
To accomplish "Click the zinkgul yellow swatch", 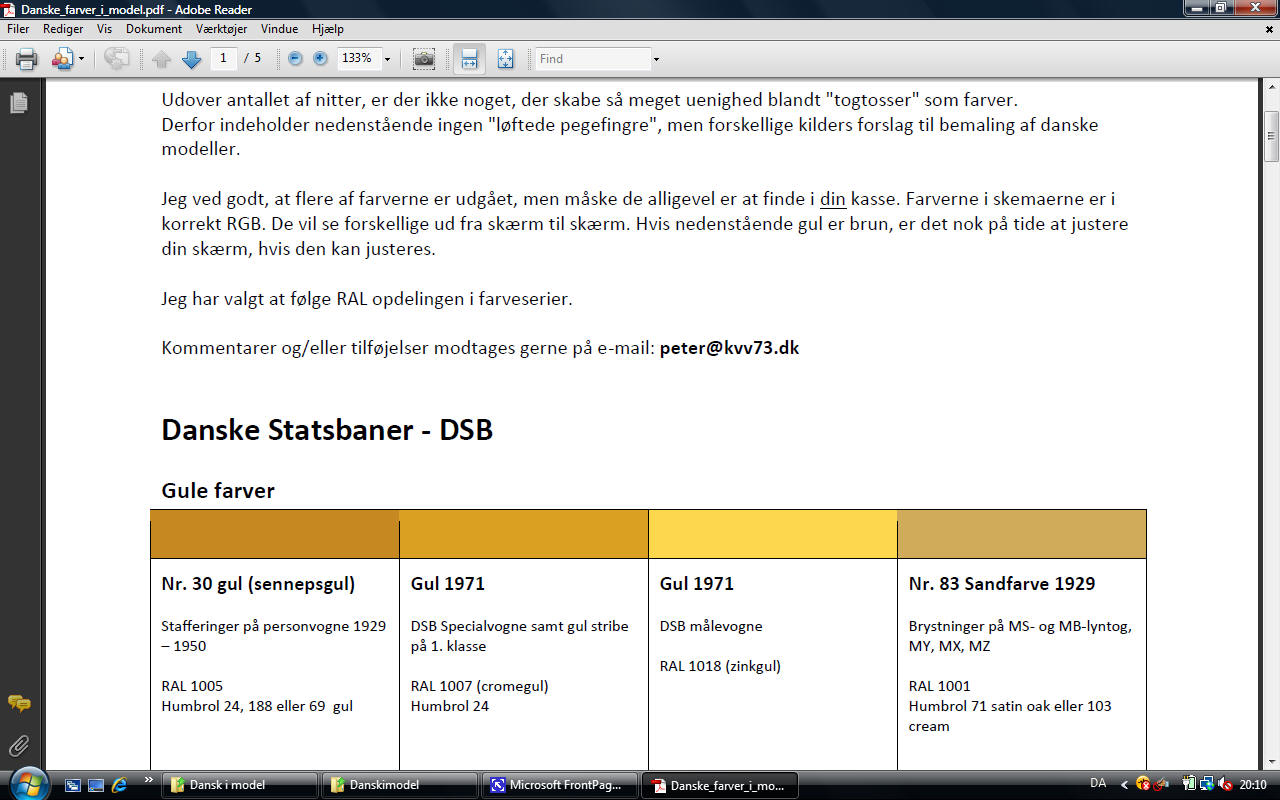I will tap(773, 534).
